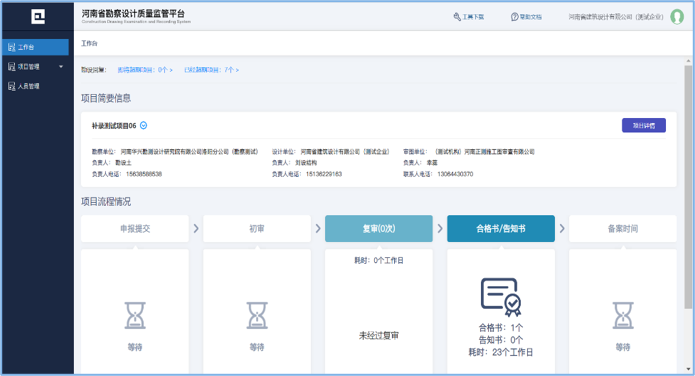The width and height of the screenshot is (695, 376).
Task: Click the scrollbar up arrow
Action: point(688,61)
